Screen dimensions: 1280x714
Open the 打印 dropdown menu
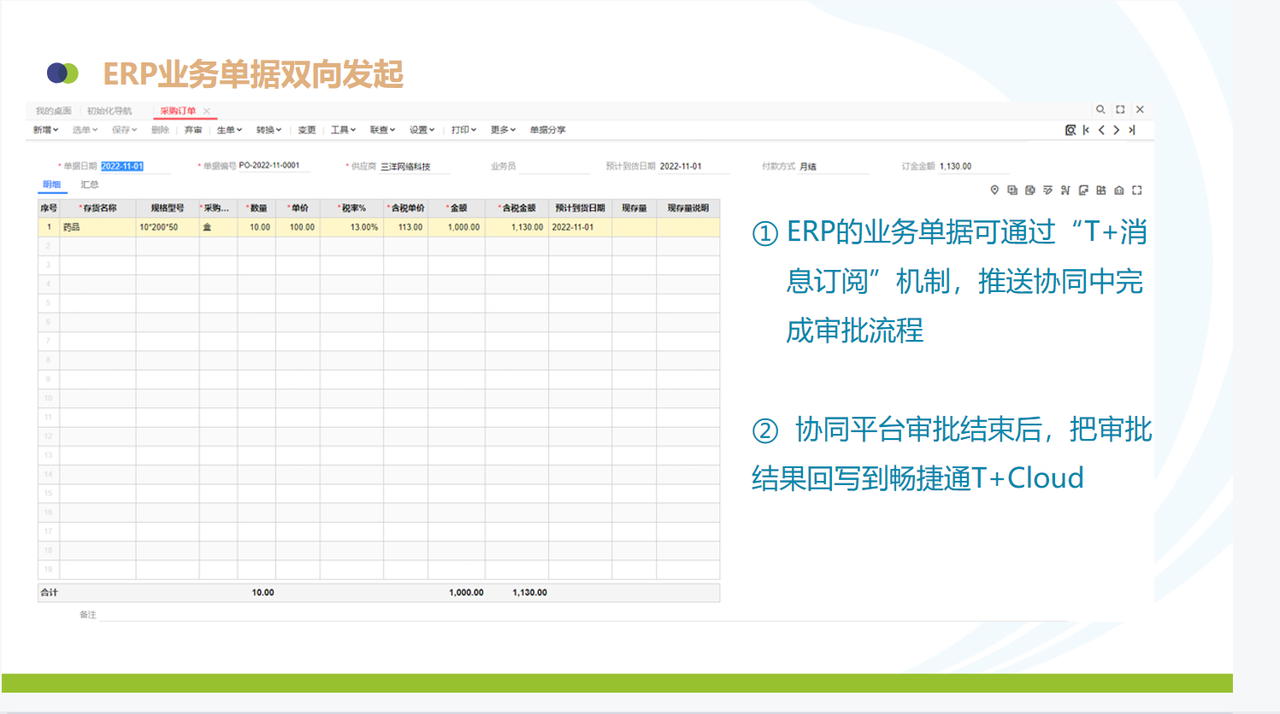click(464, 130)
